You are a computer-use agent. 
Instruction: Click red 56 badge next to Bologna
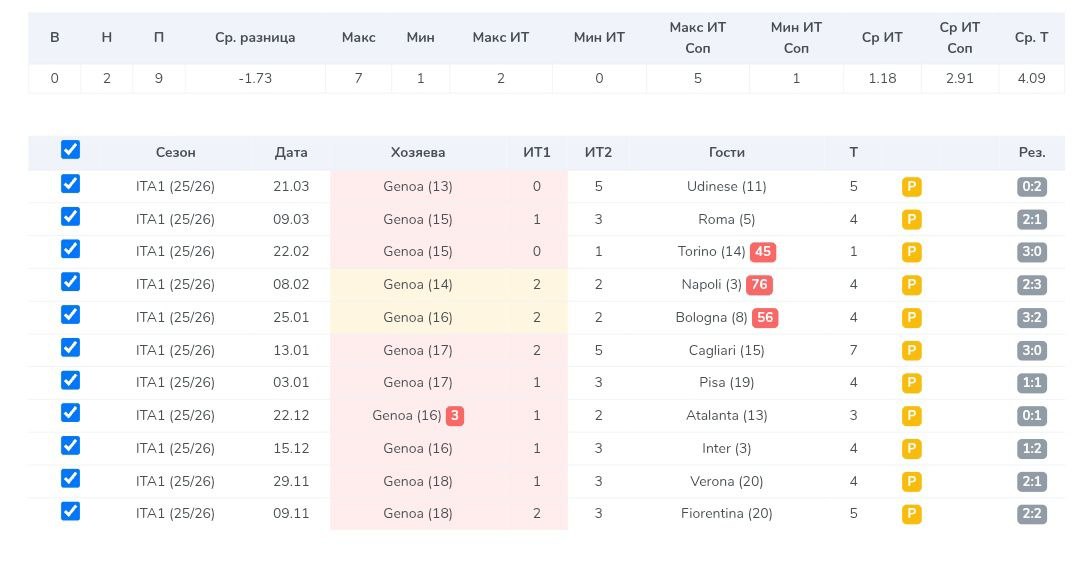click(x=766, y=318)
